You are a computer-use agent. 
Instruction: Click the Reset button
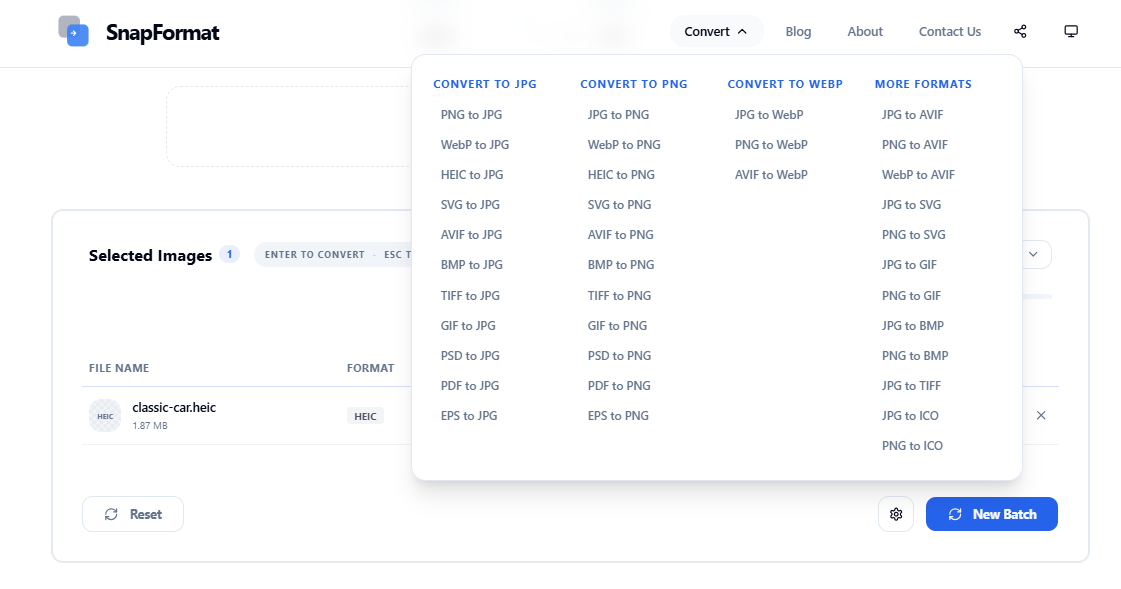click(133, 514)
